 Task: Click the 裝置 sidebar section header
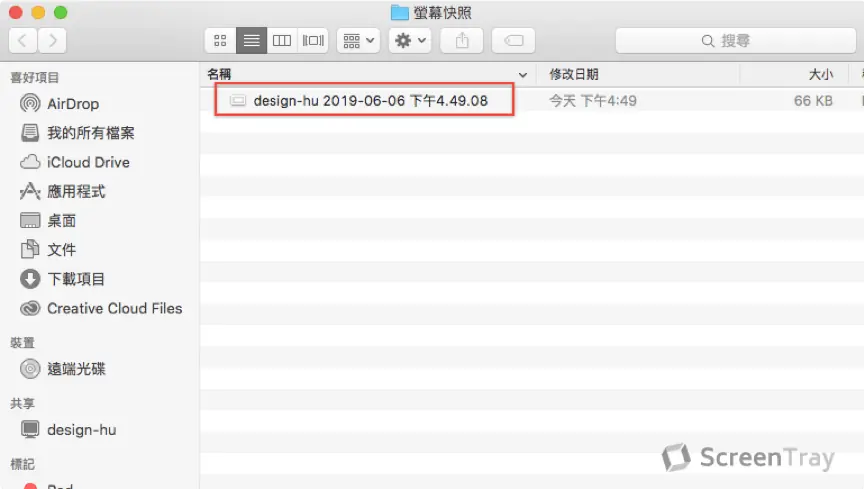click(x=22, y=343)
